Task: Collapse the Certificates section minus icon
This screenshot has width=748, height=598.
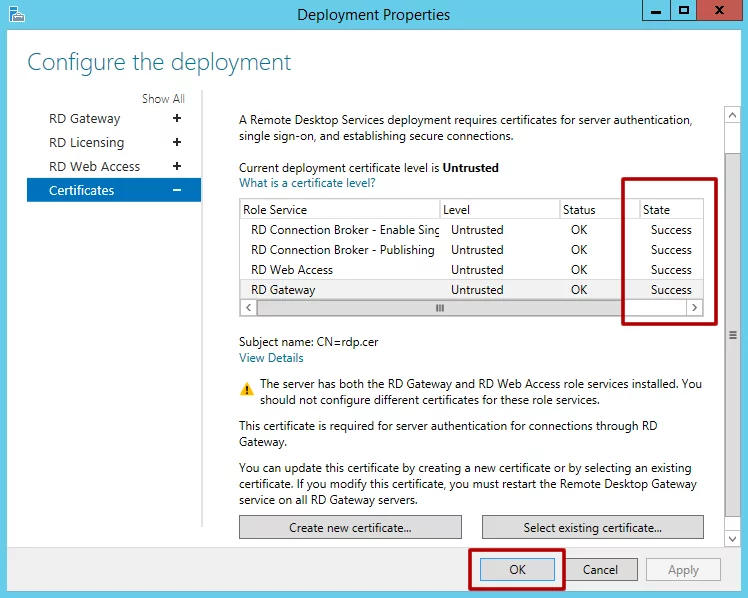Action: click(x=177, y=190)
